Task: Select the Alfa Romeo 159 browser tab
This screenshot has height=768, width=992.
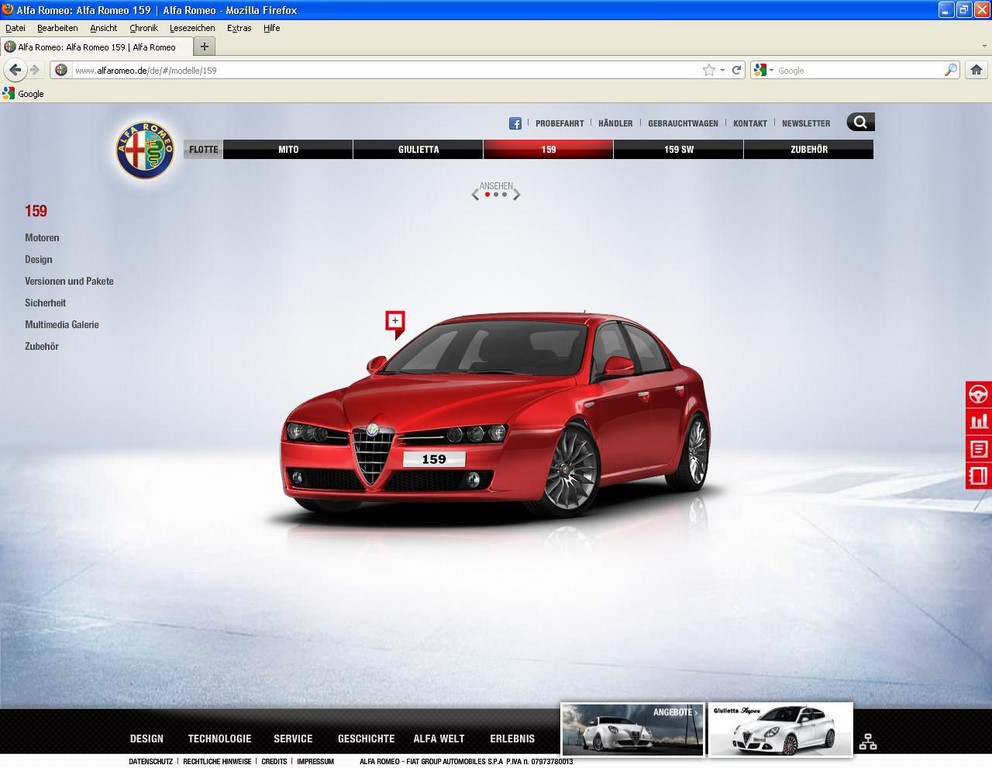Action: coord(97,47)
